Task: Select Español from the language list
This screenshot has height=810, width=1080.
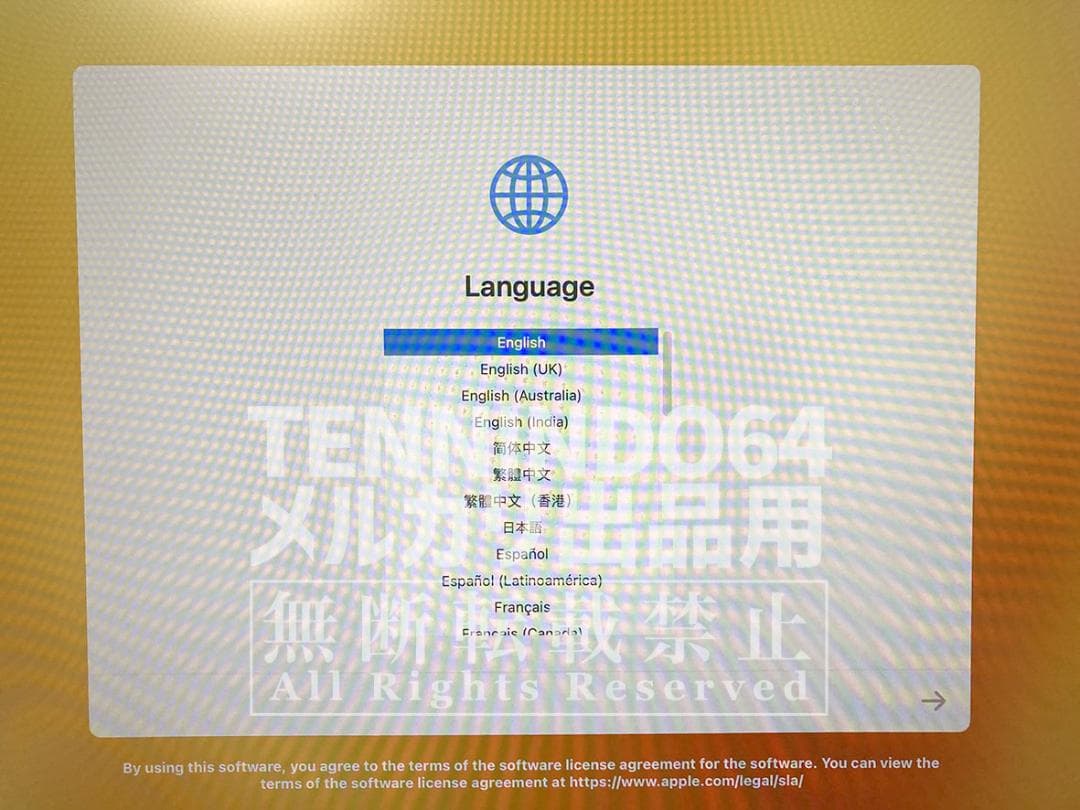Action: [521, 554]
